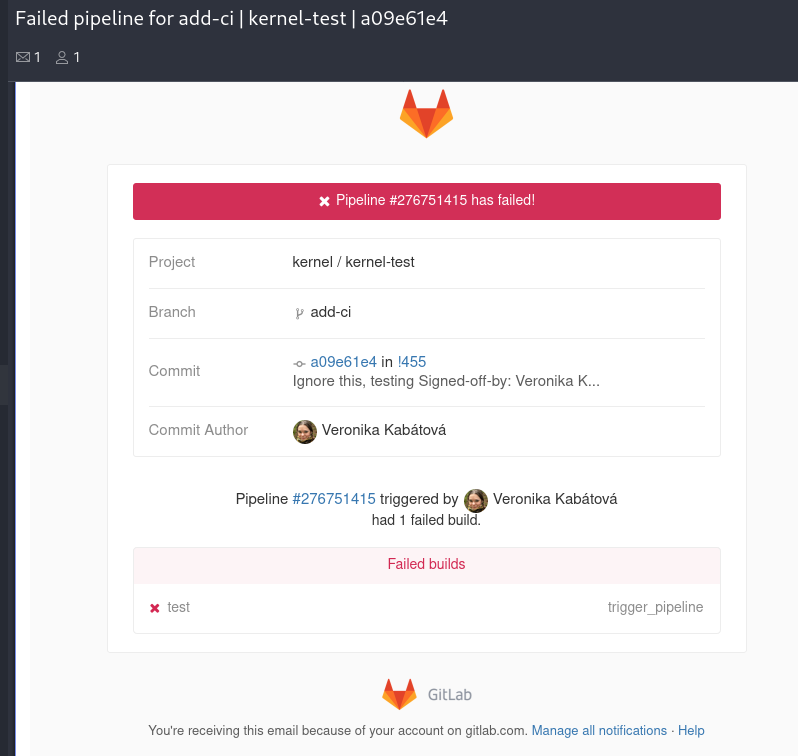The height and width of the screenshot is (756, 798).
Task: Click the red pipeline failed banner
Action: click(x=426, y=201)
